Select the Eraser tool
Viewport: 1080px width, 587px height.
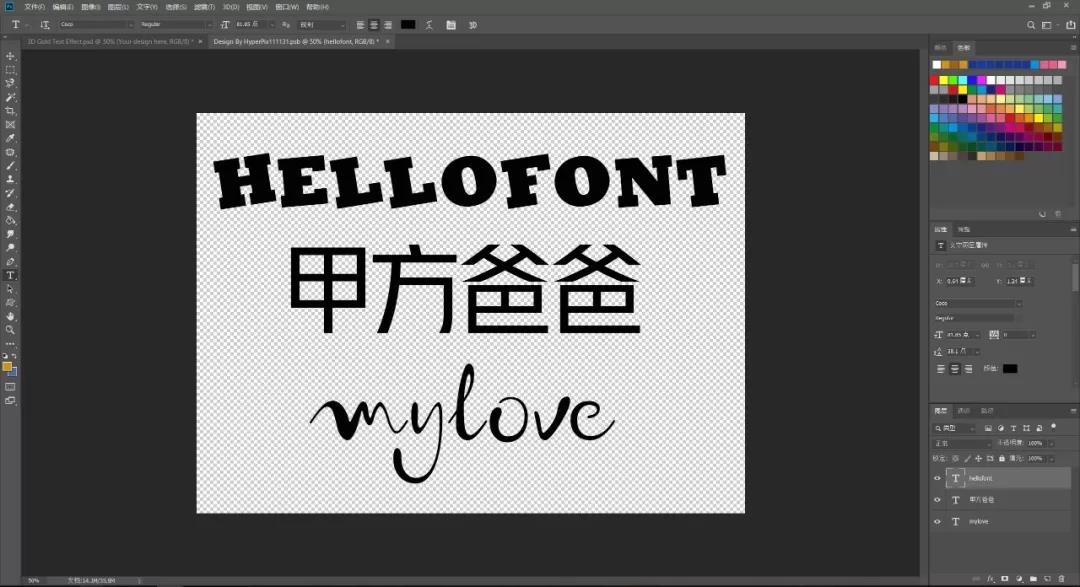(x=10, y=207)
